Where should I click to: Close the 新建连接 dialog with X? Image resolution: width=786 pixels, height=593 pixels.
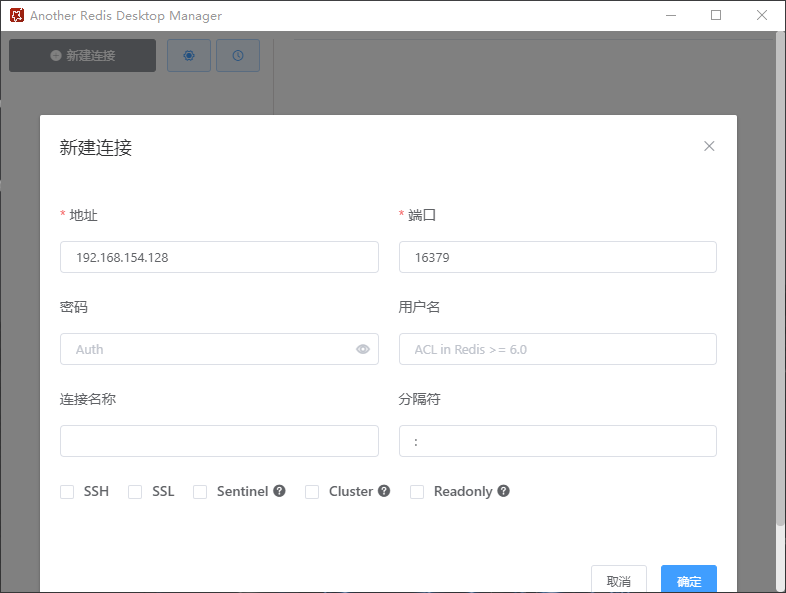709,146
